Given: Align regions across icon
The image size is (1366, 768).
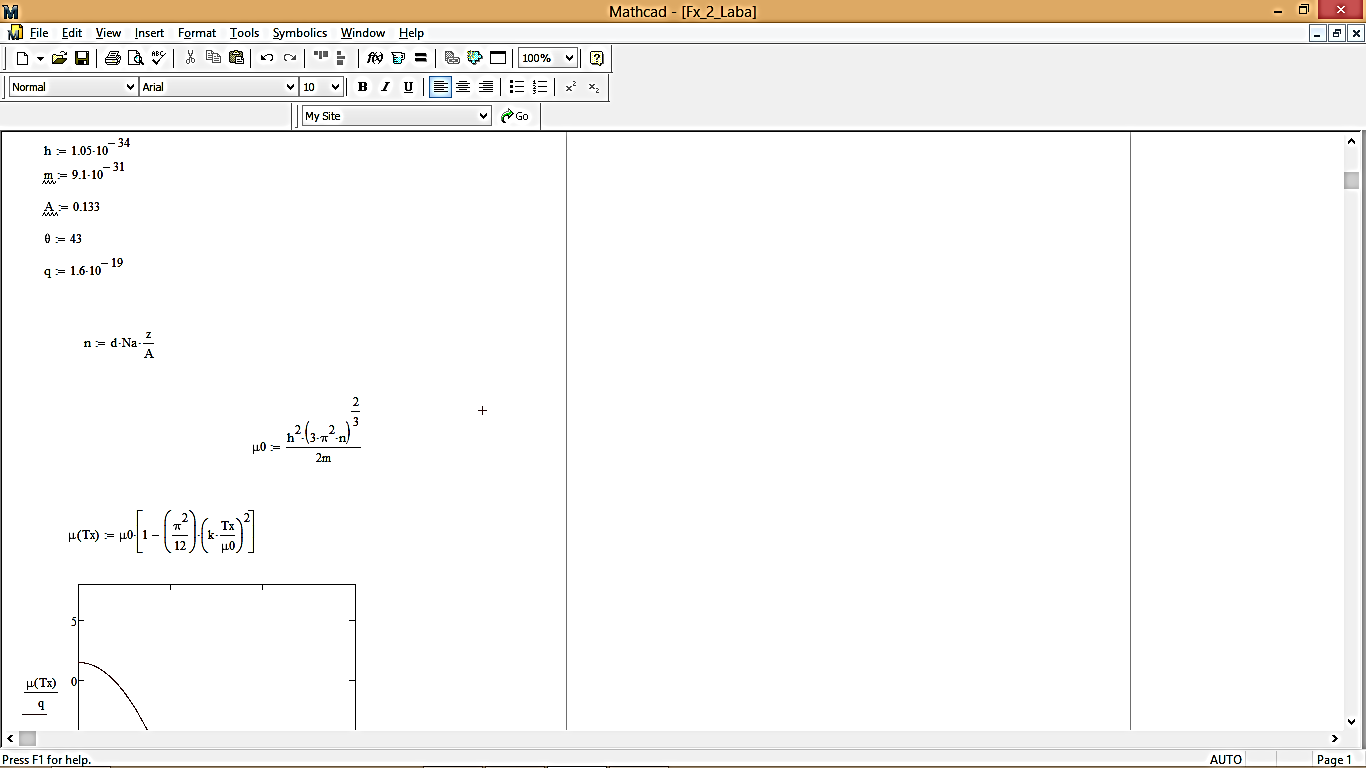Looking at the screenshot, I should click(321, 58).
